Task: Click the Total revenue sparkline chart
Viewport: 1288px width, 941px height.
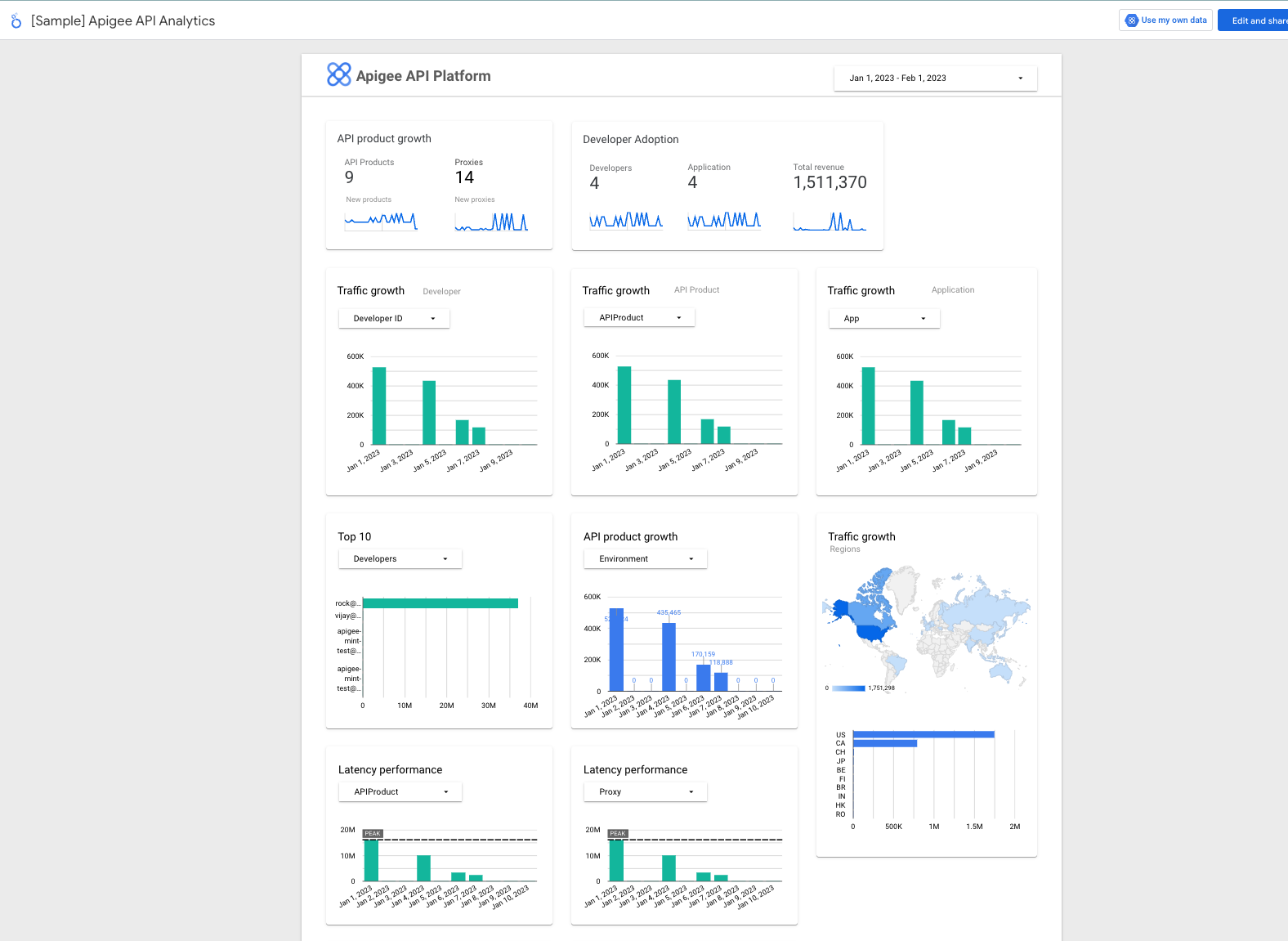Action: click(830, 221)
